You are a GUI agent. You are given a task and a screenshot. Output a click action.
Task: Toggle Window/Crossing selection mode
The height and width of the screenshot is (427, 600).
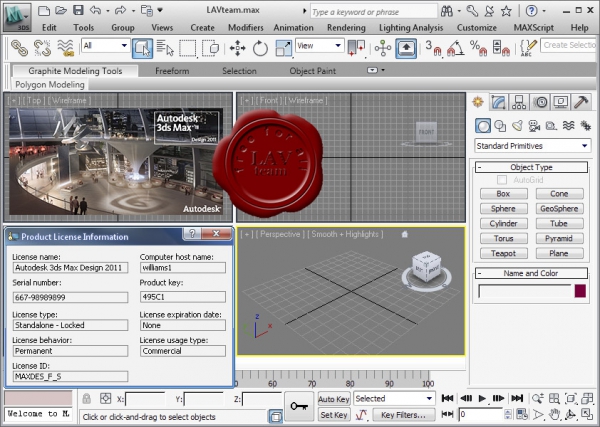[210, 48]
